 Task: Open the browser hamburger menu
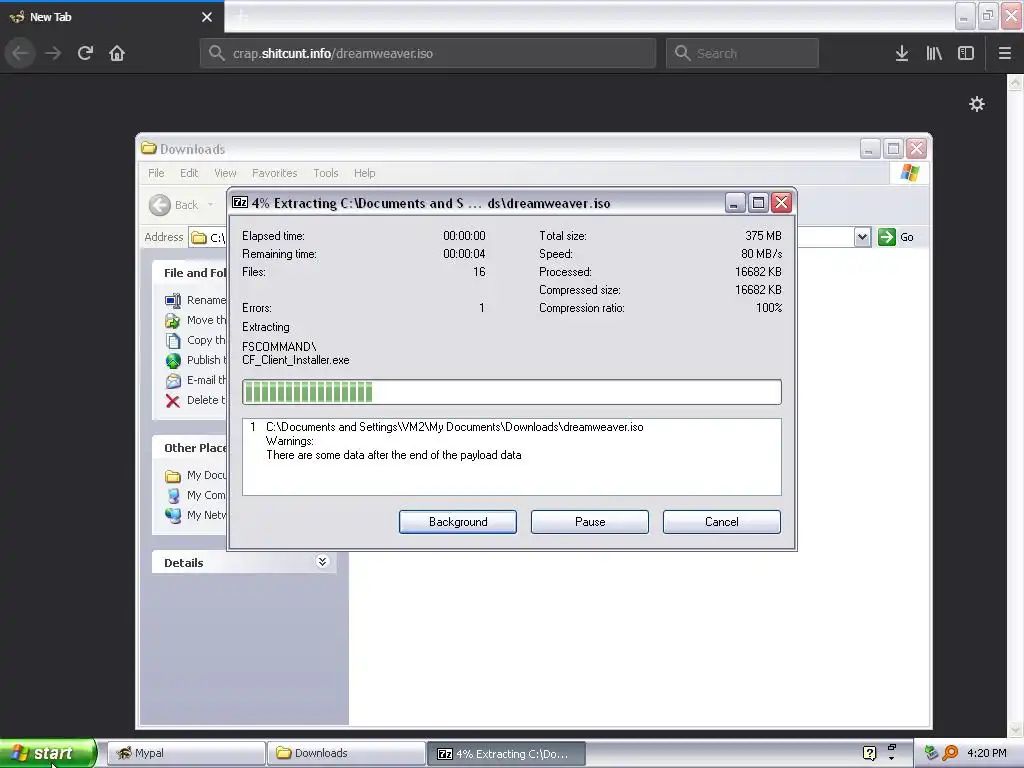(1005, 53)
